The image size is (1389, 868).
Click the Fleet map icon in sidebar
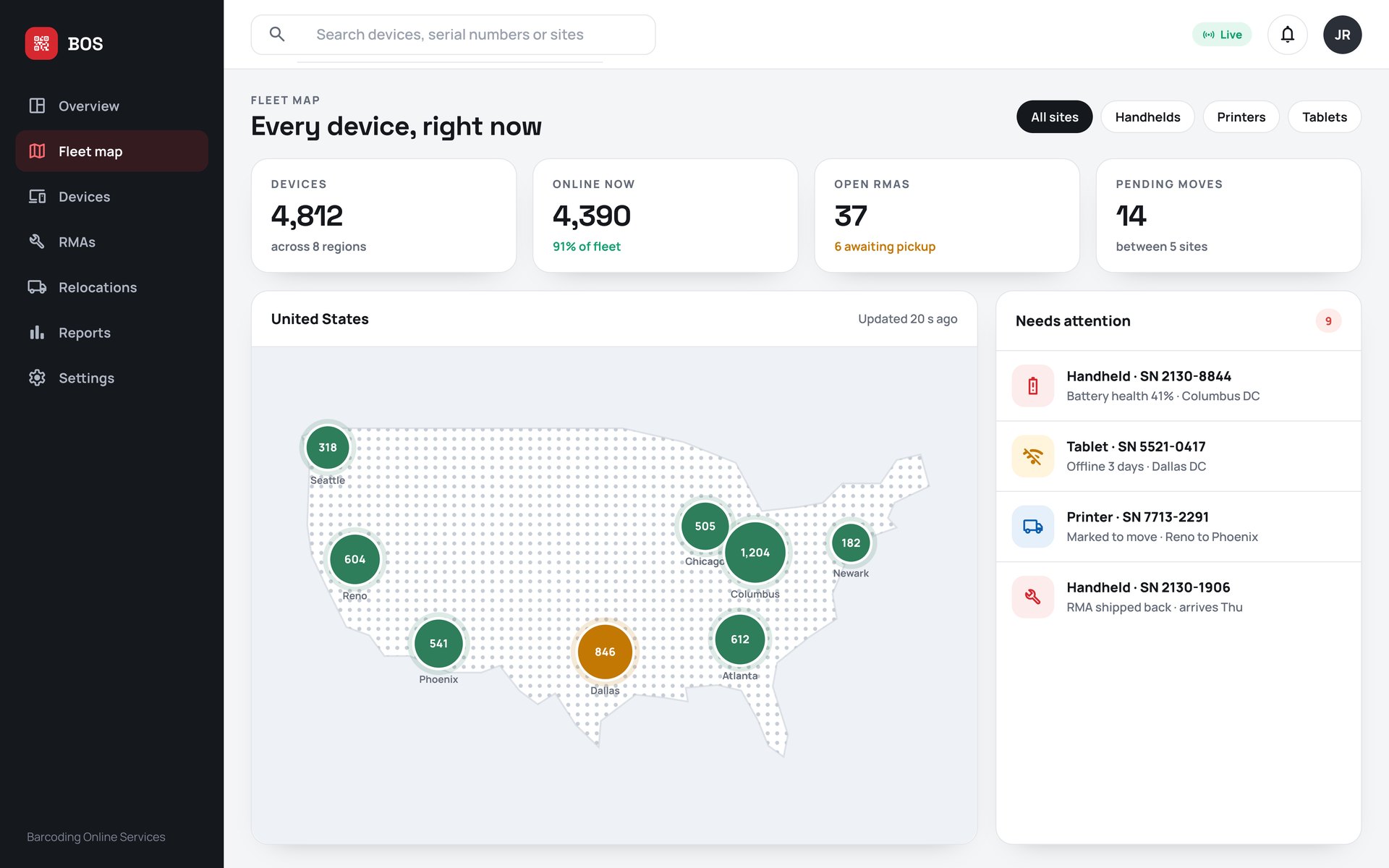pos(37,151)
